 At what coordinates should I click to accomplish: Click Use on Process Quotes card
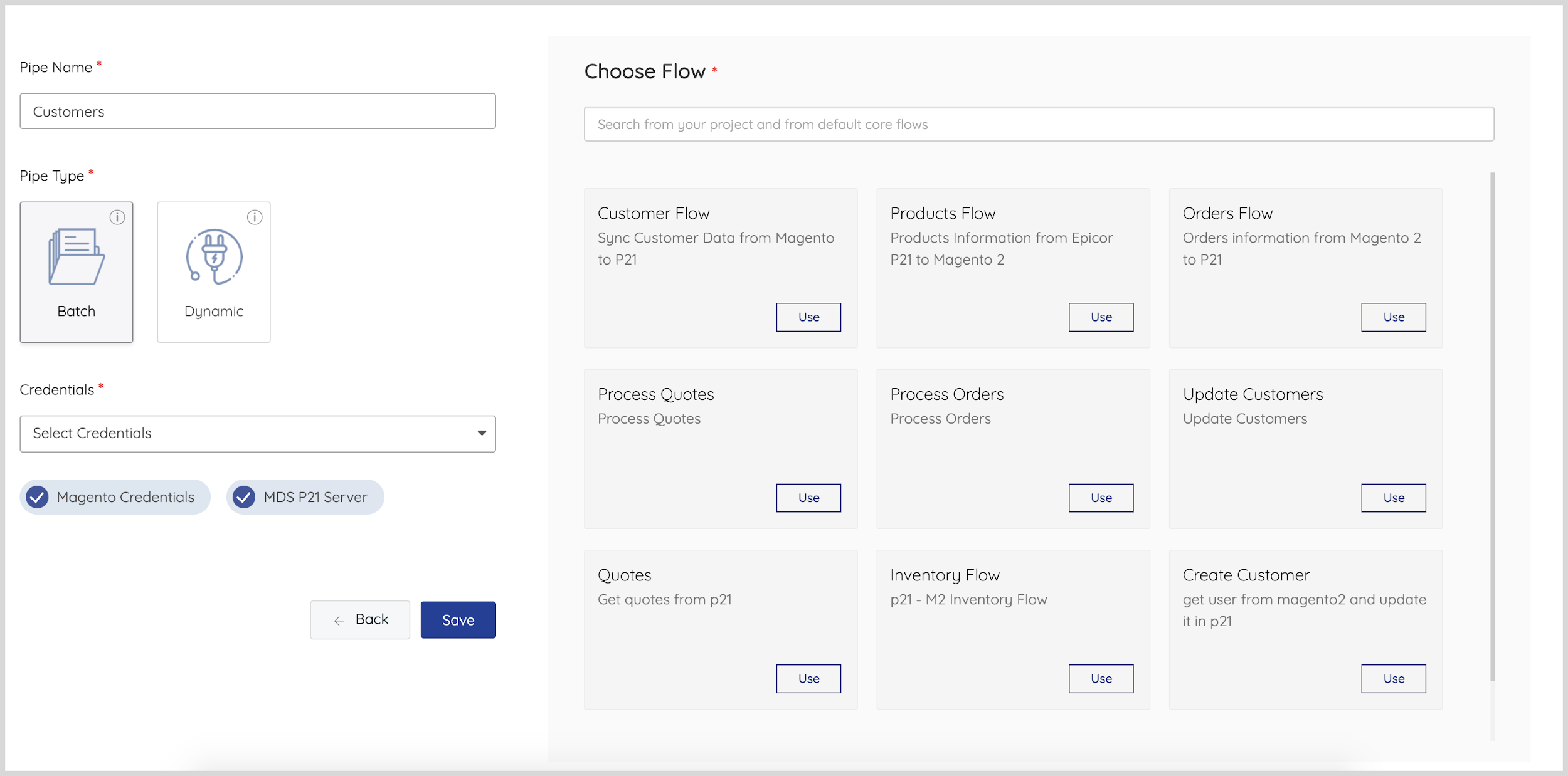click(x=808, y=498)
